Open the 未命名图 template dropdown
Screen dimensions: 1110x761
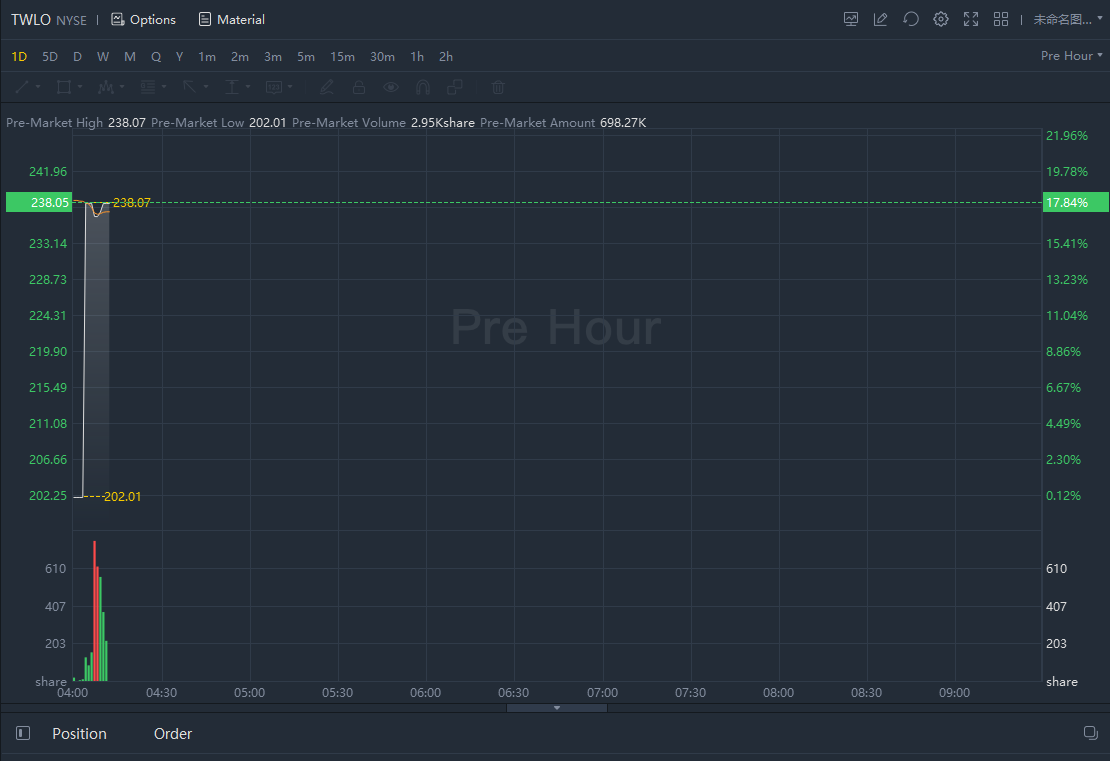pos(1068,20)
